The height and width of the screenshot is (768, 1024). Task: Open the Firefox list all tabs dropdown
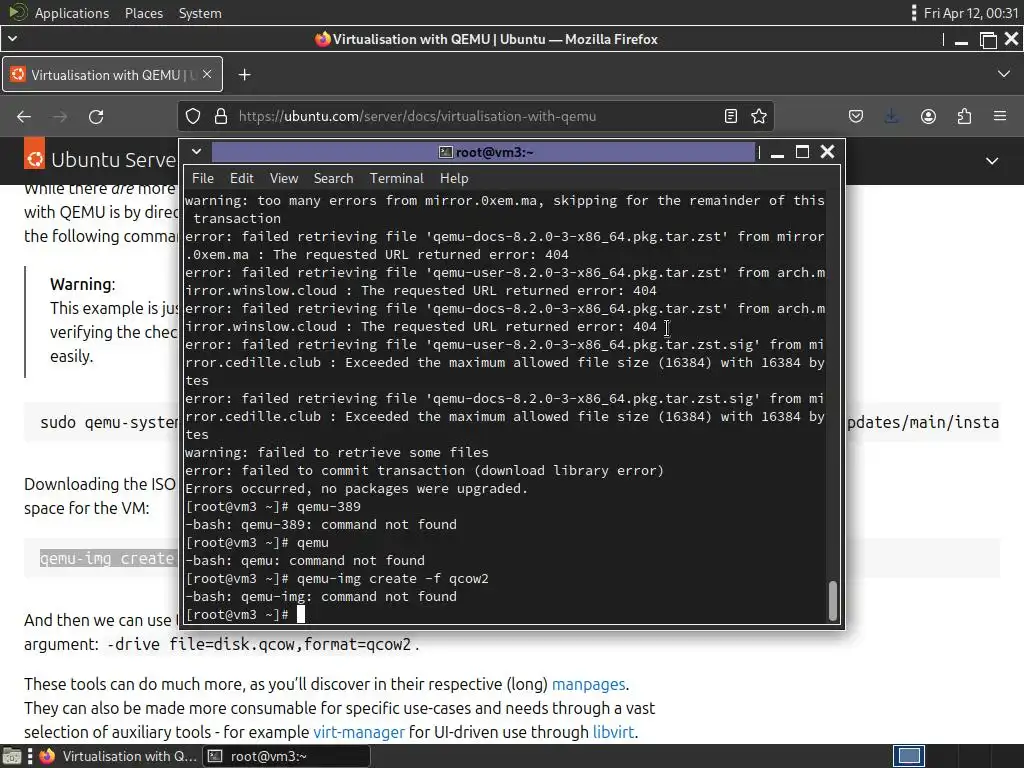(1004, 74)
